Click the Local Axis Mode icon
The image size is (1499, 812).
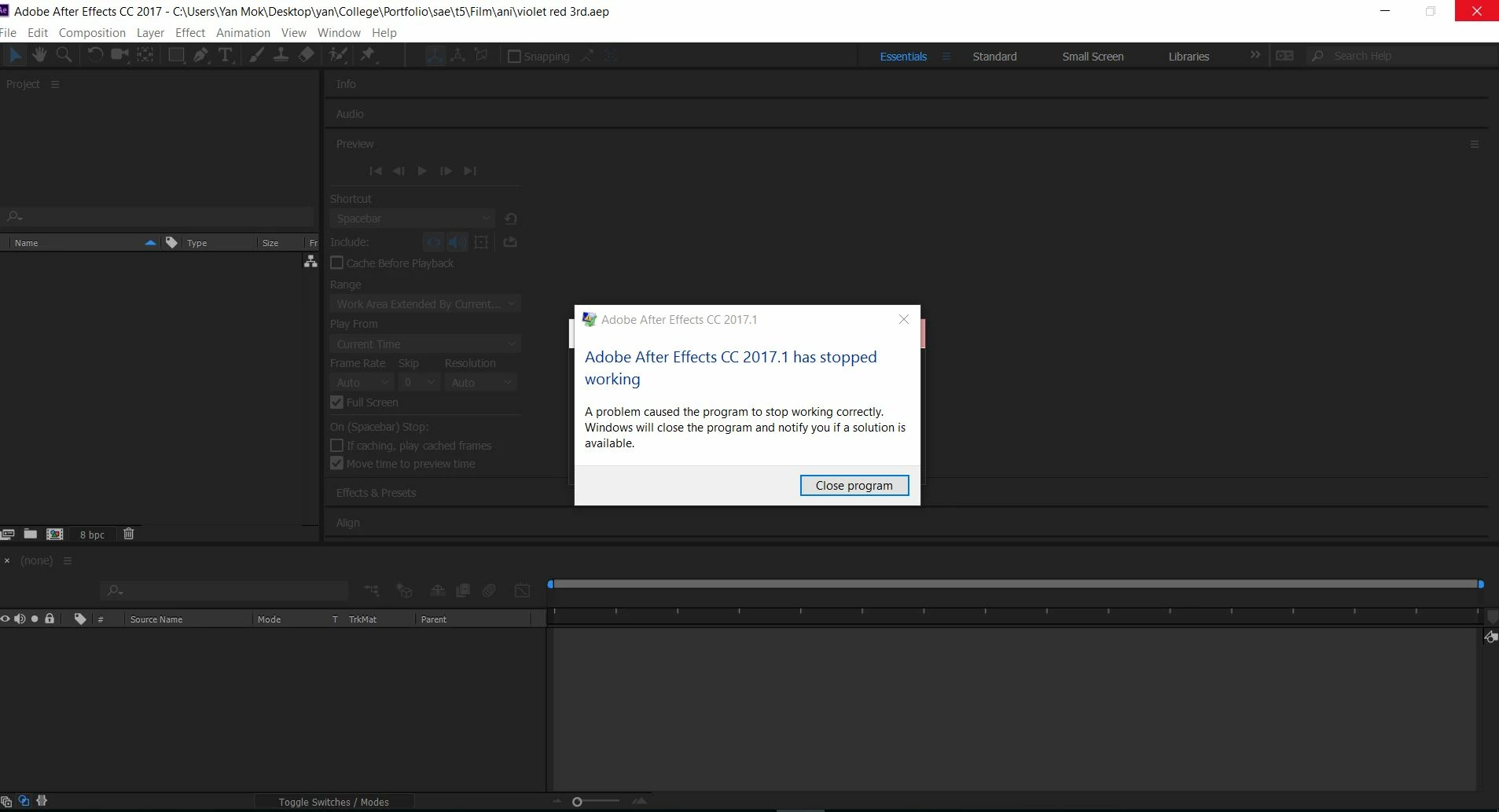(x=435, y=55)
